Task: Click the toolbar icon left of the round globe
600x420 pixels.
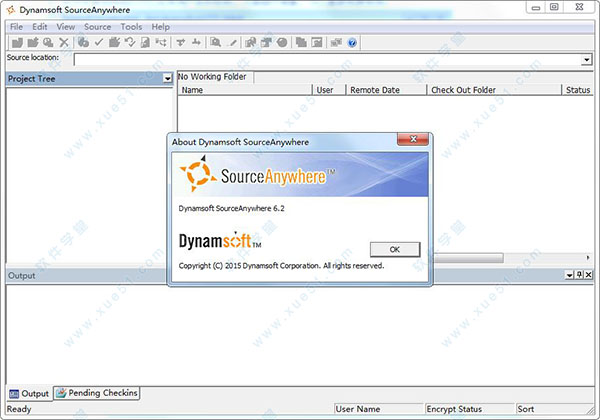Action: point(266,42)
